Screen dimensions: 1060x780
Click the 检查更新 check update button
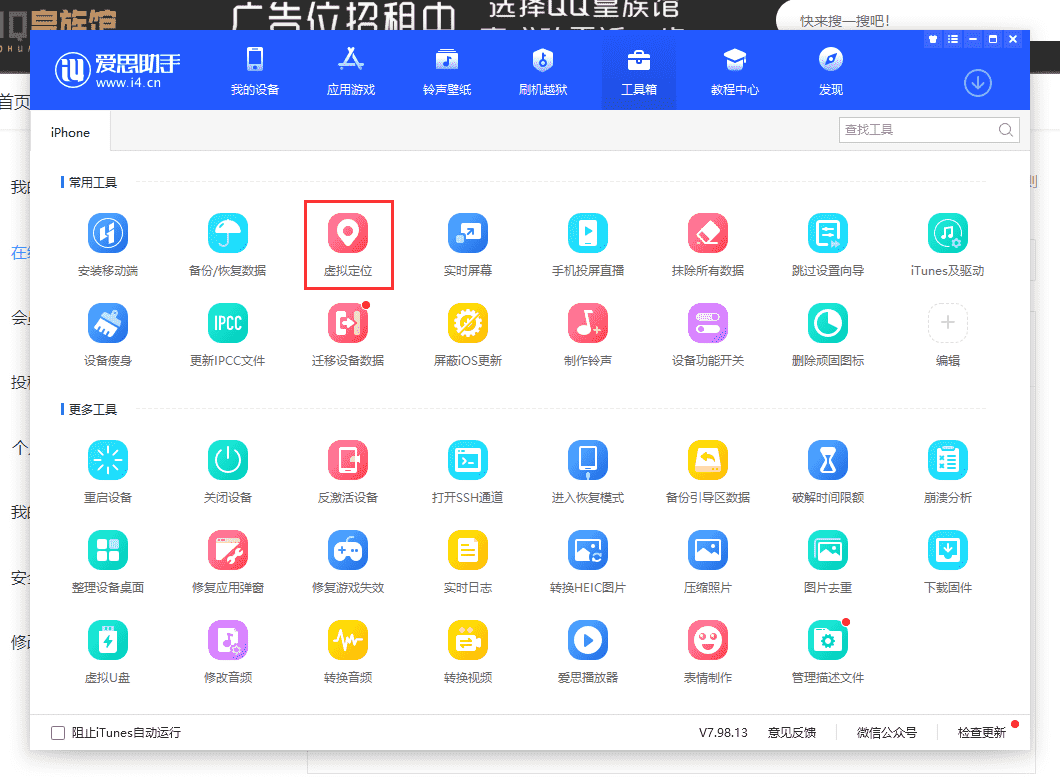point(981,733)
